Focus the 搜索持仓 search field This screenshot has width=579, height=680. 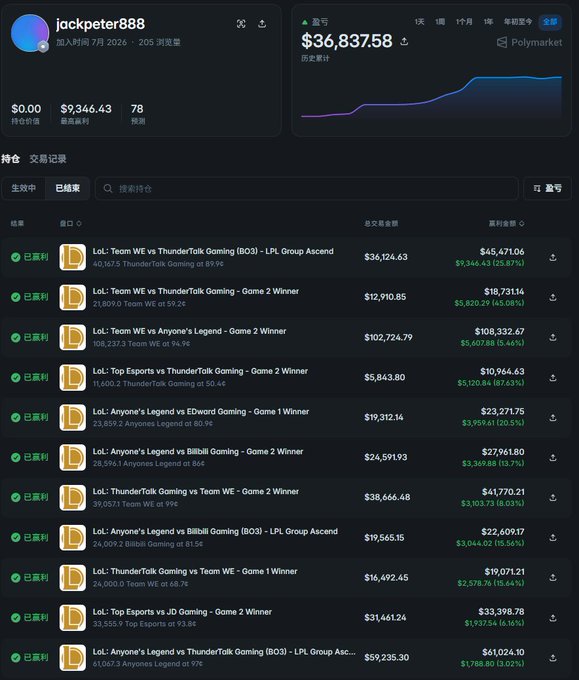[307, 189]
